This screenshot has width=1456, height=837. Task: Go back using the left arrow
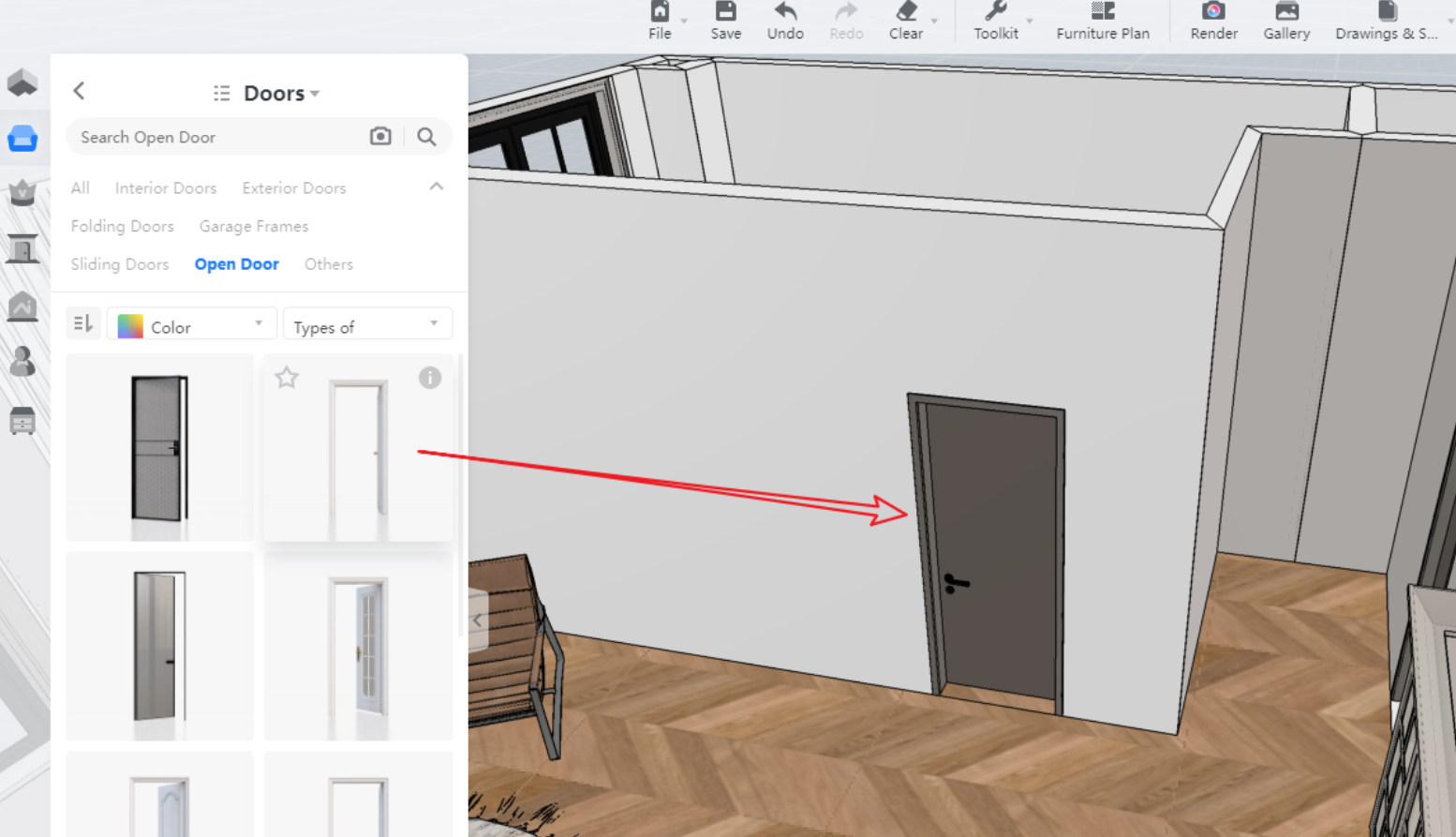coord(80,91)
